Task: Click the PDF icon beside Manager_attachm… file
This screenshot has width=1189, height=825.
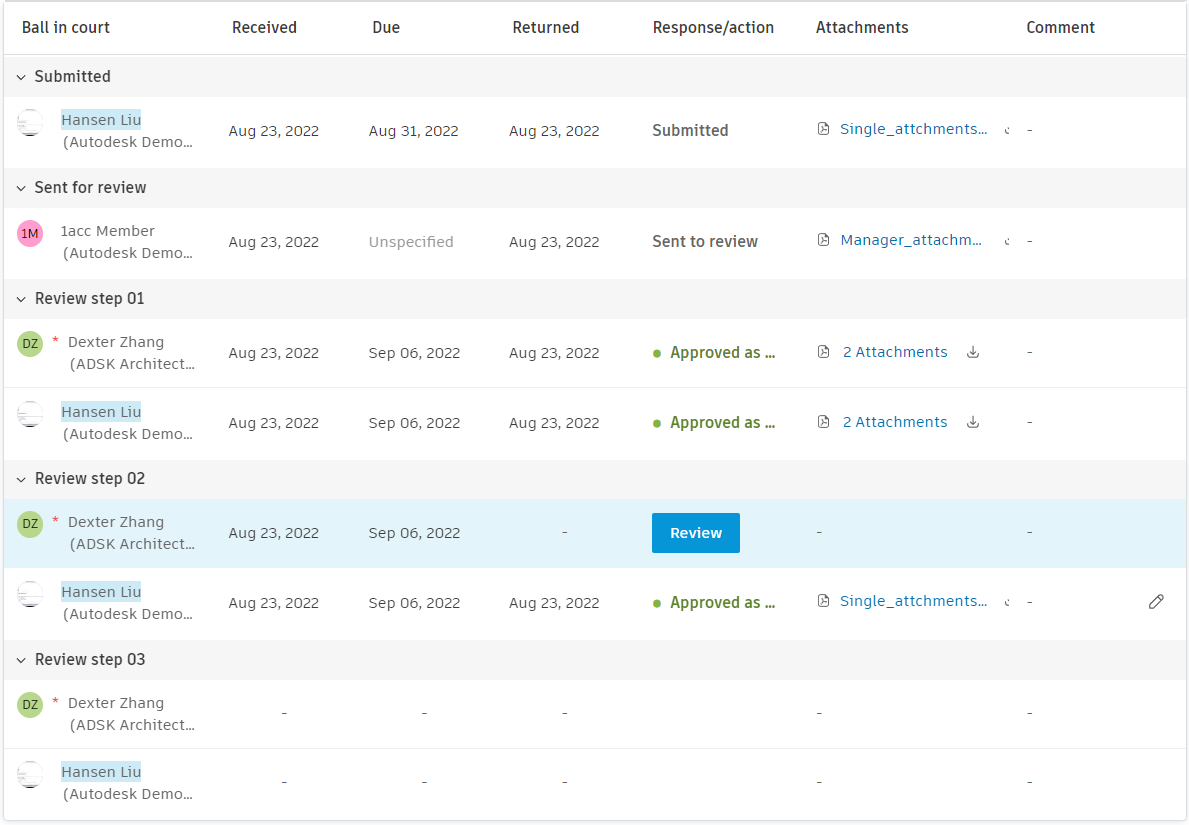Action: click(x=824, y=240)
